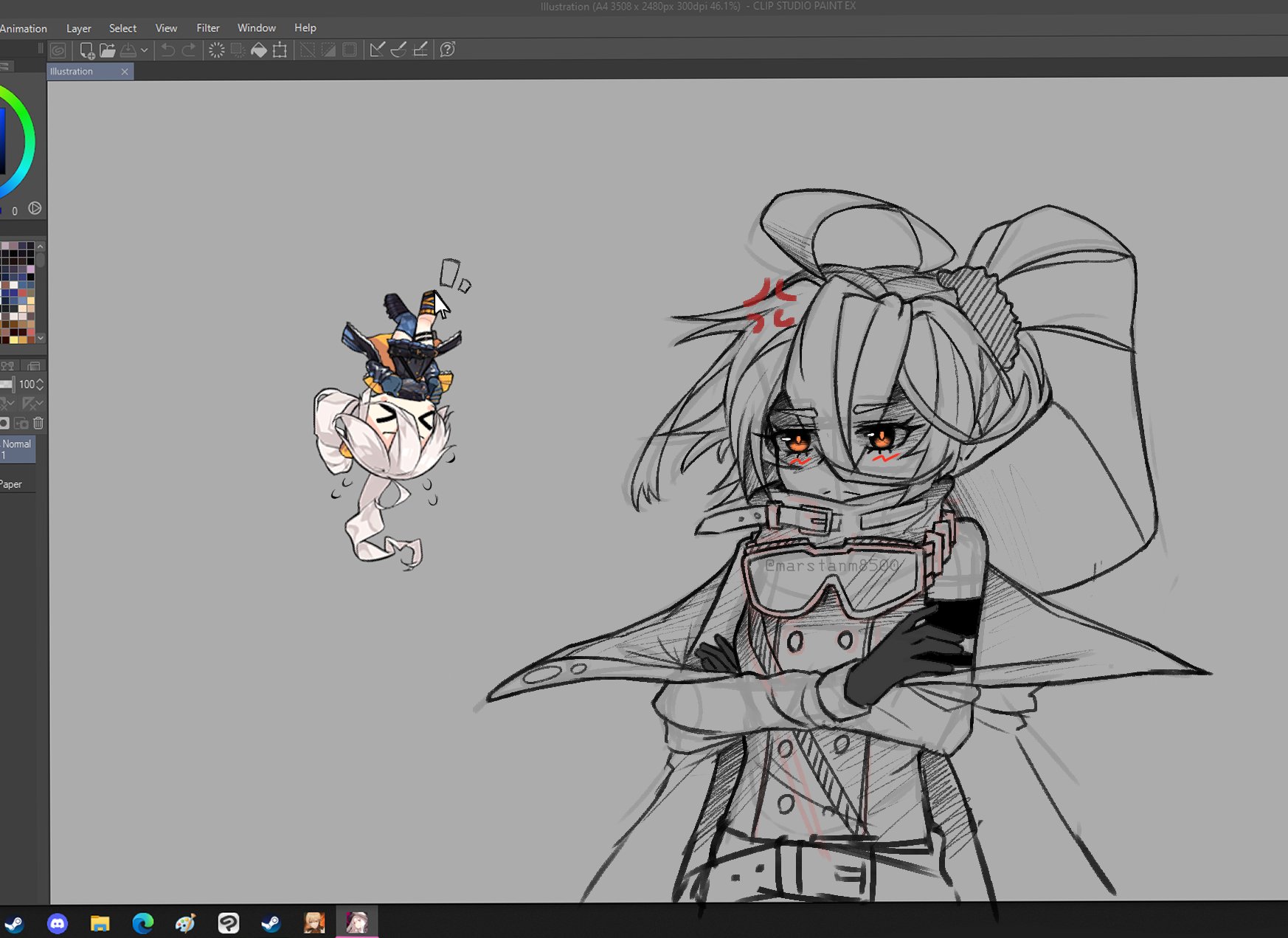Open the Select menu

[122, 28]
